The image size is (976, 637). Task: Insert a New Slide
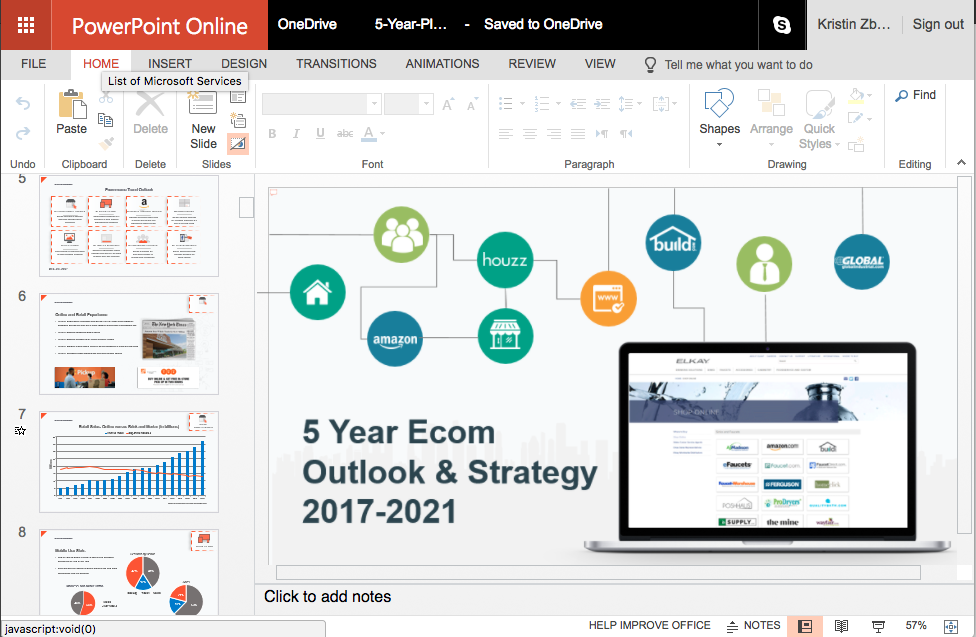[x=204, y=120]
